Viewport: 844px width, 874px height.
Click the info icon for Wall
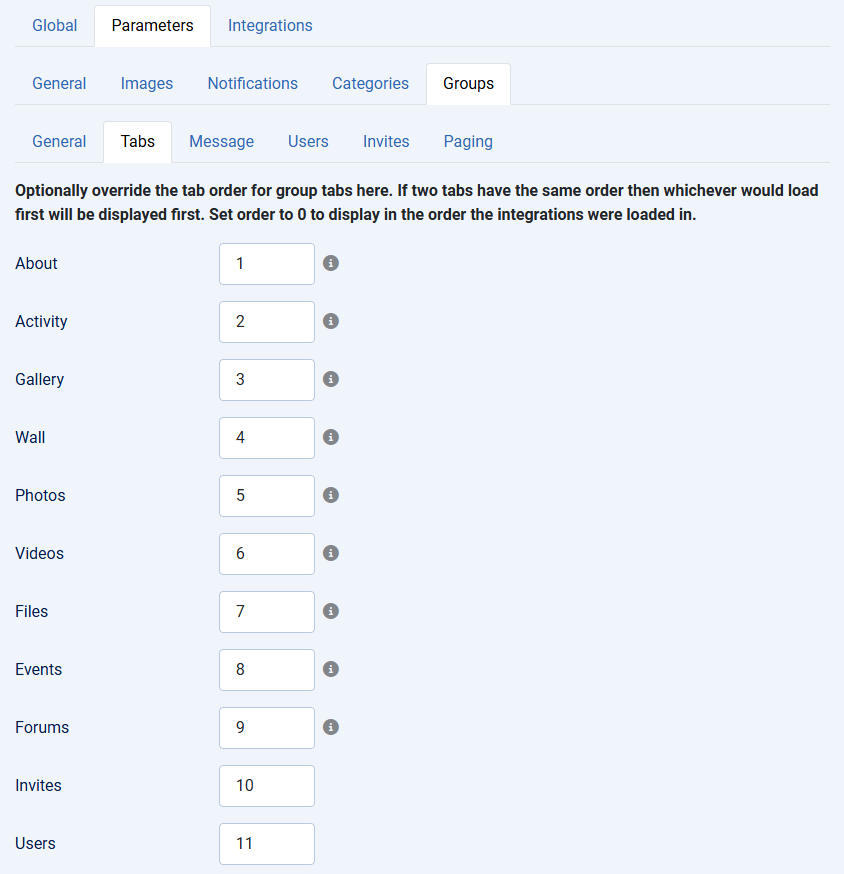331,437
